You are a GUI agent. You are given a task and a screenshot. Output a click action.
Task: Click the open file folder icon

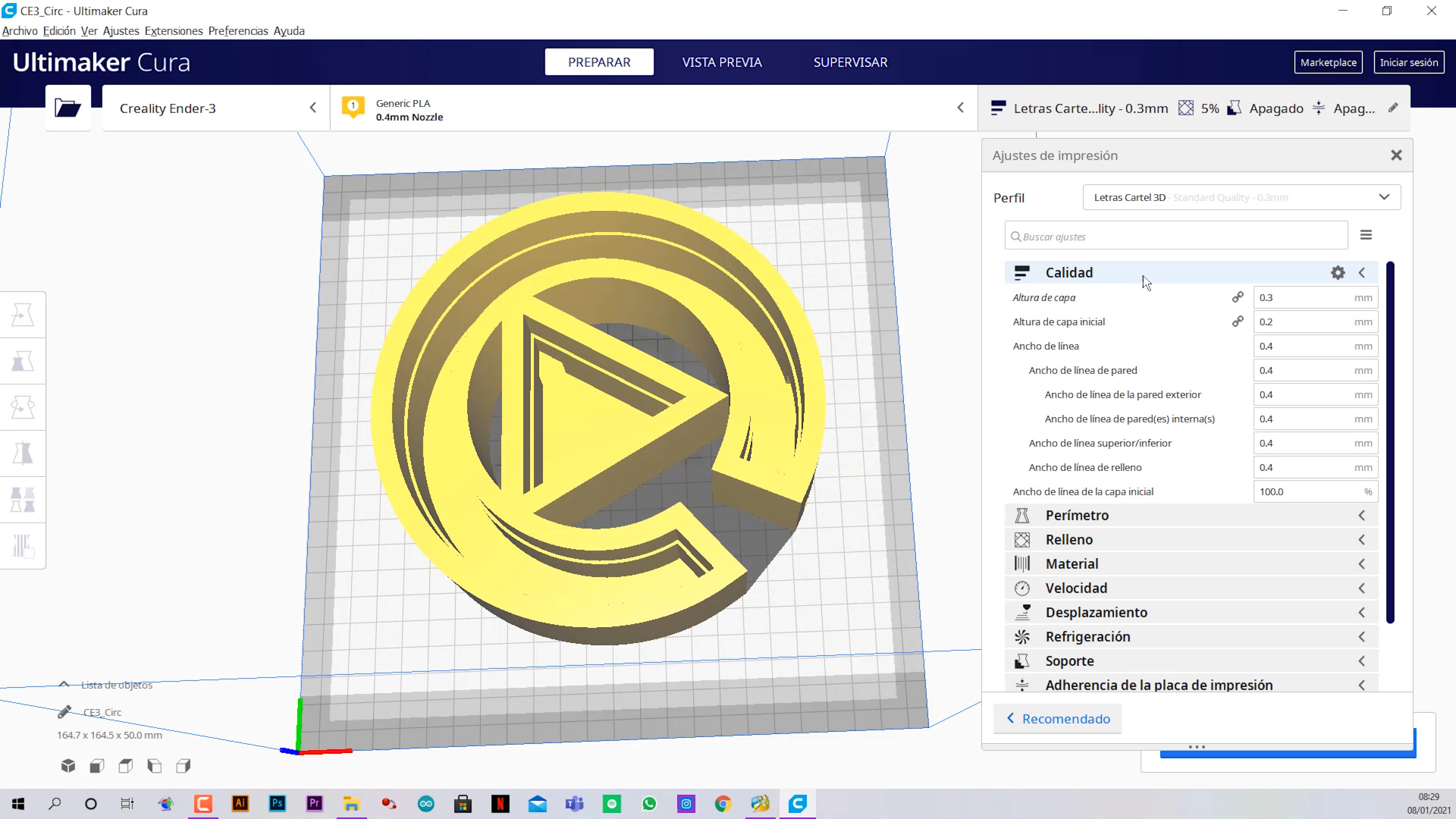(67, 108)
